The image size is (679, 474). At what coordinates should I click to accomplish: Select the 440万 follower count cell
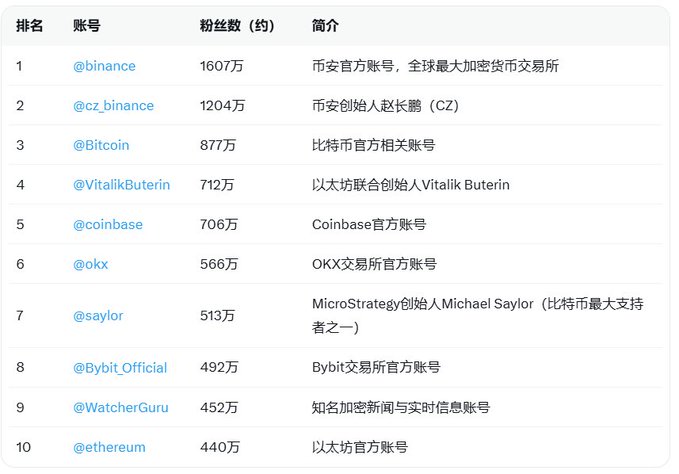tap(220, 447)
